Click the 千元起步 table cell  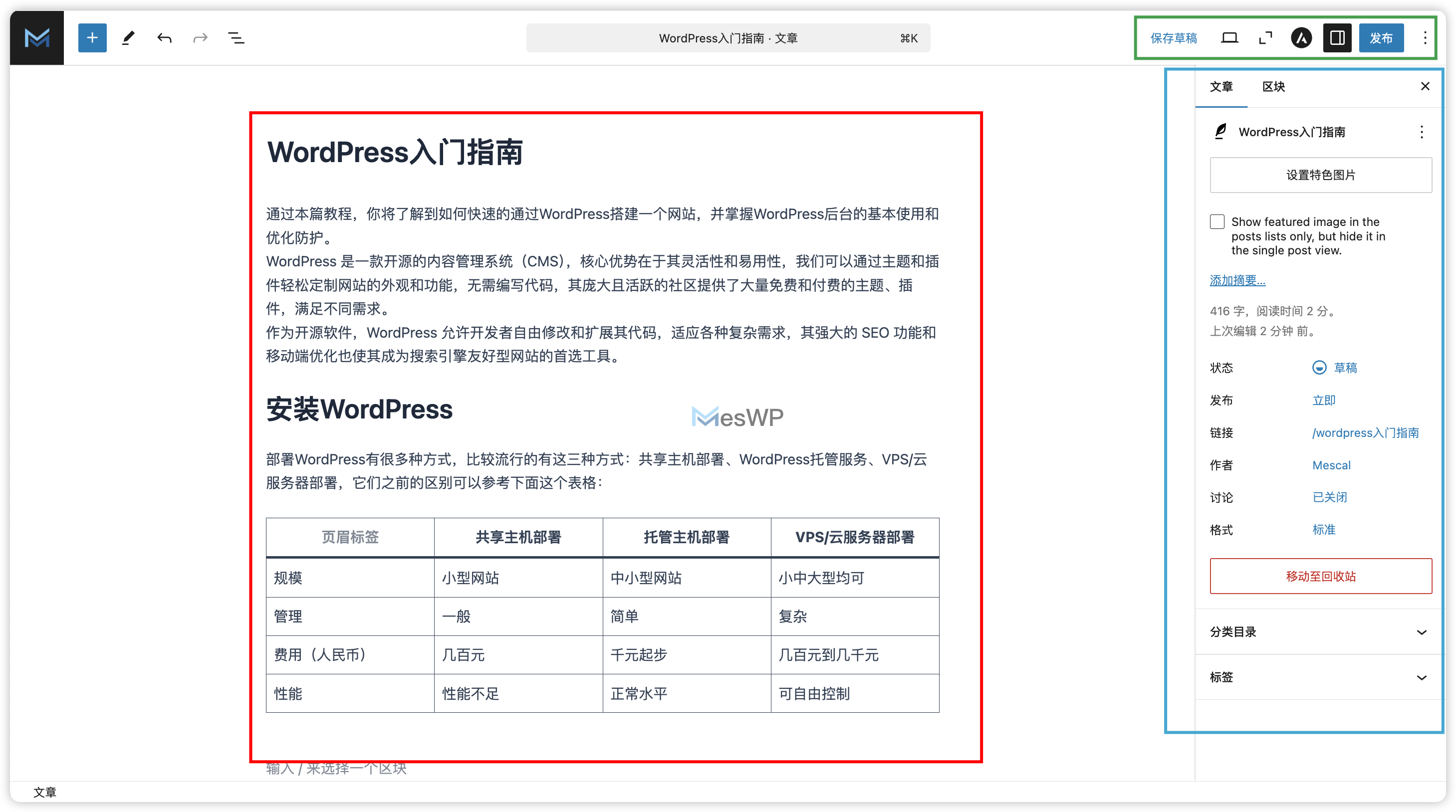click(x=687, y=655)
